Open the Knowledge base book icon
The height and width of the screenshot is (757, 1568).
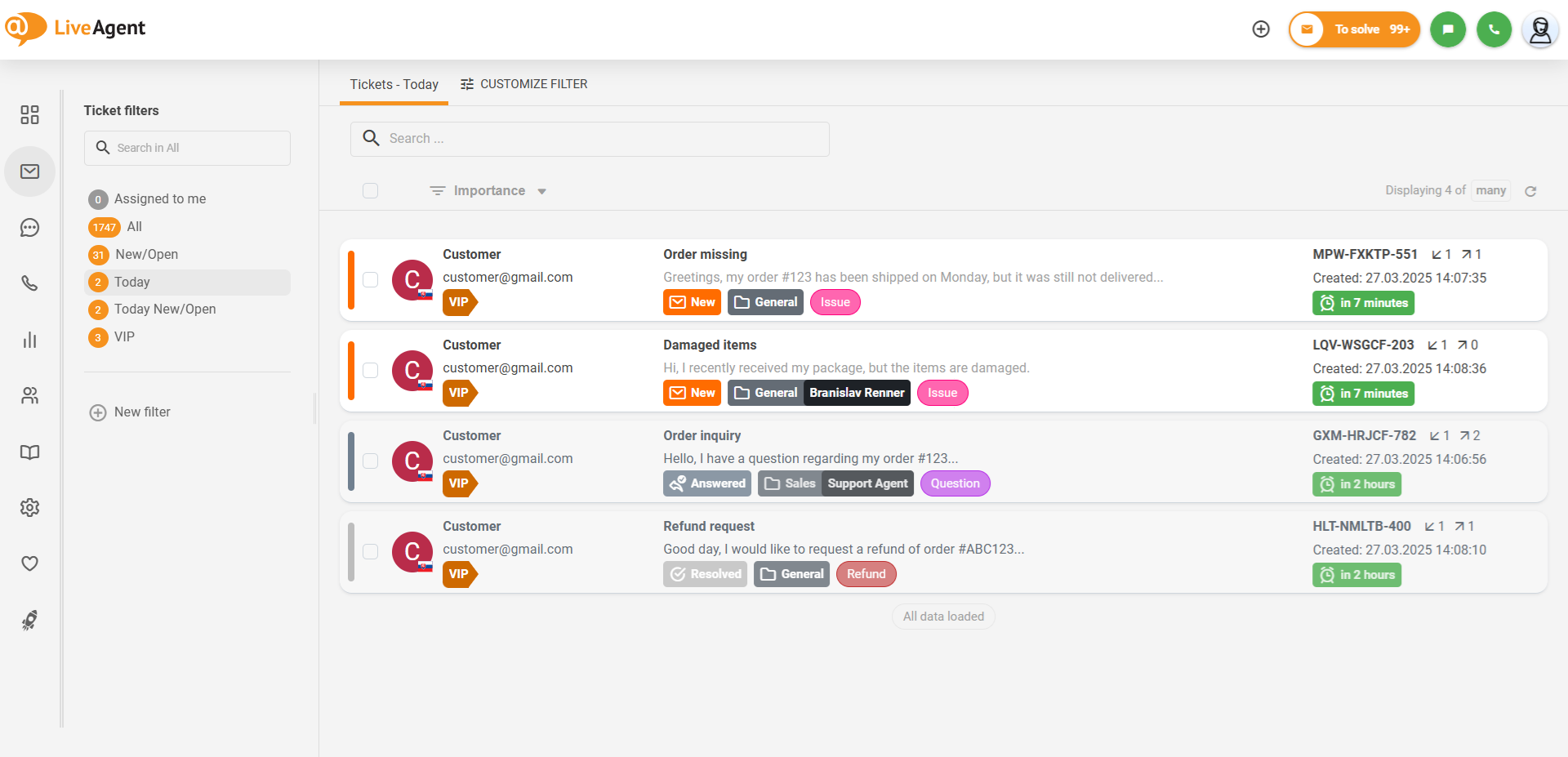coord(30,452)
